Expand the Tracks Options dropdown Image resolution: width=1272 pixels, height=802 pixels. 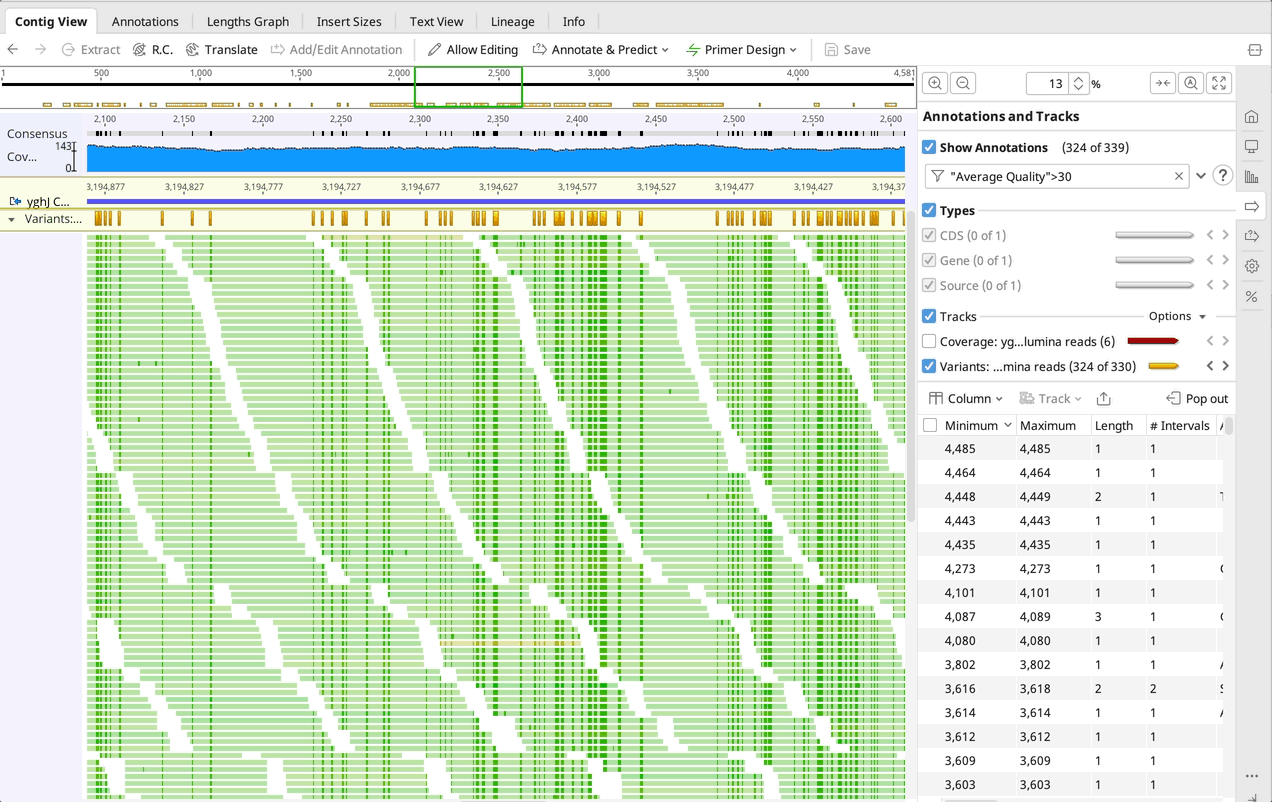coord(1177,317)
